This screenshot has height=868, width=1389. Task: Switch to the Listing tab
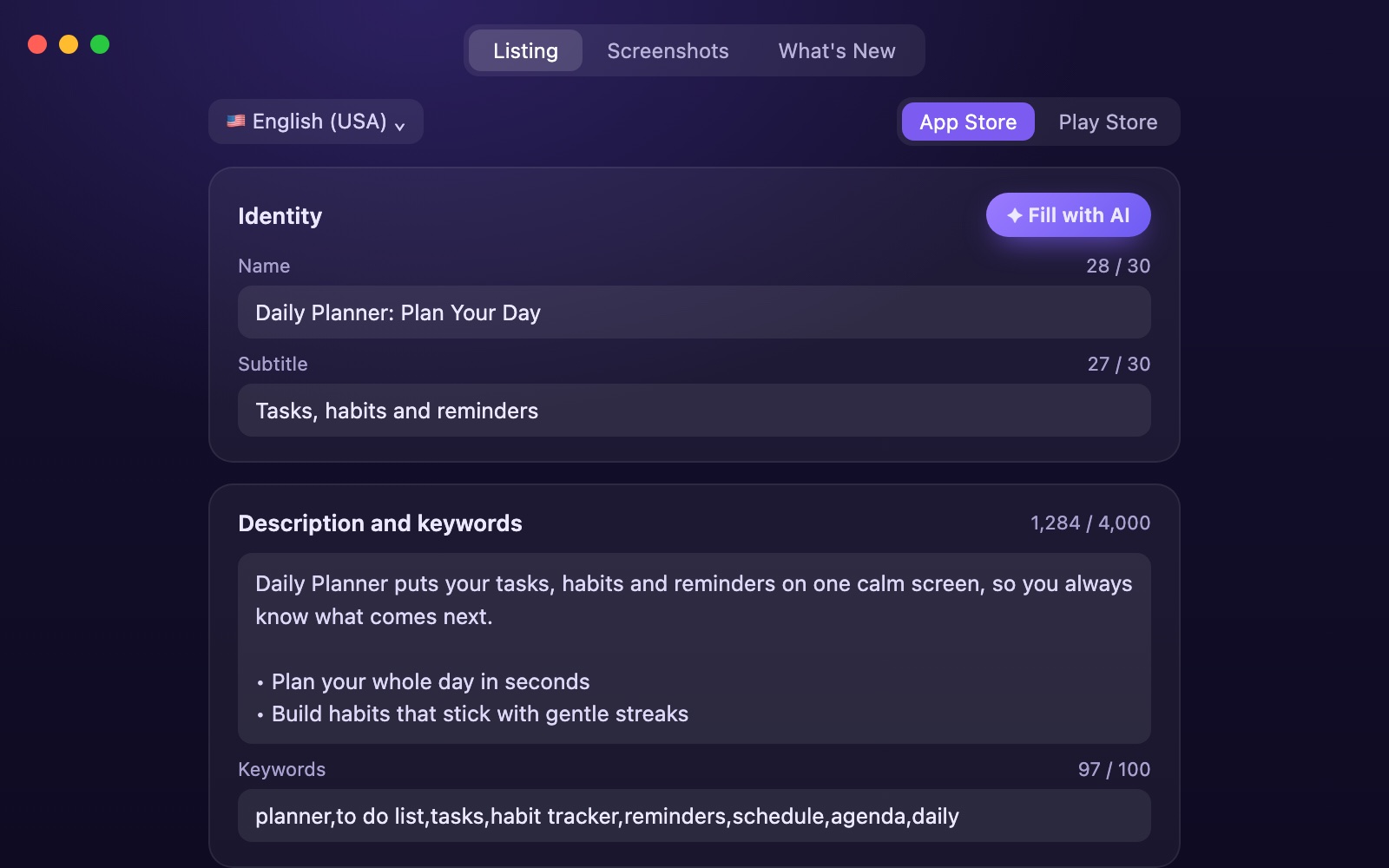525,50
